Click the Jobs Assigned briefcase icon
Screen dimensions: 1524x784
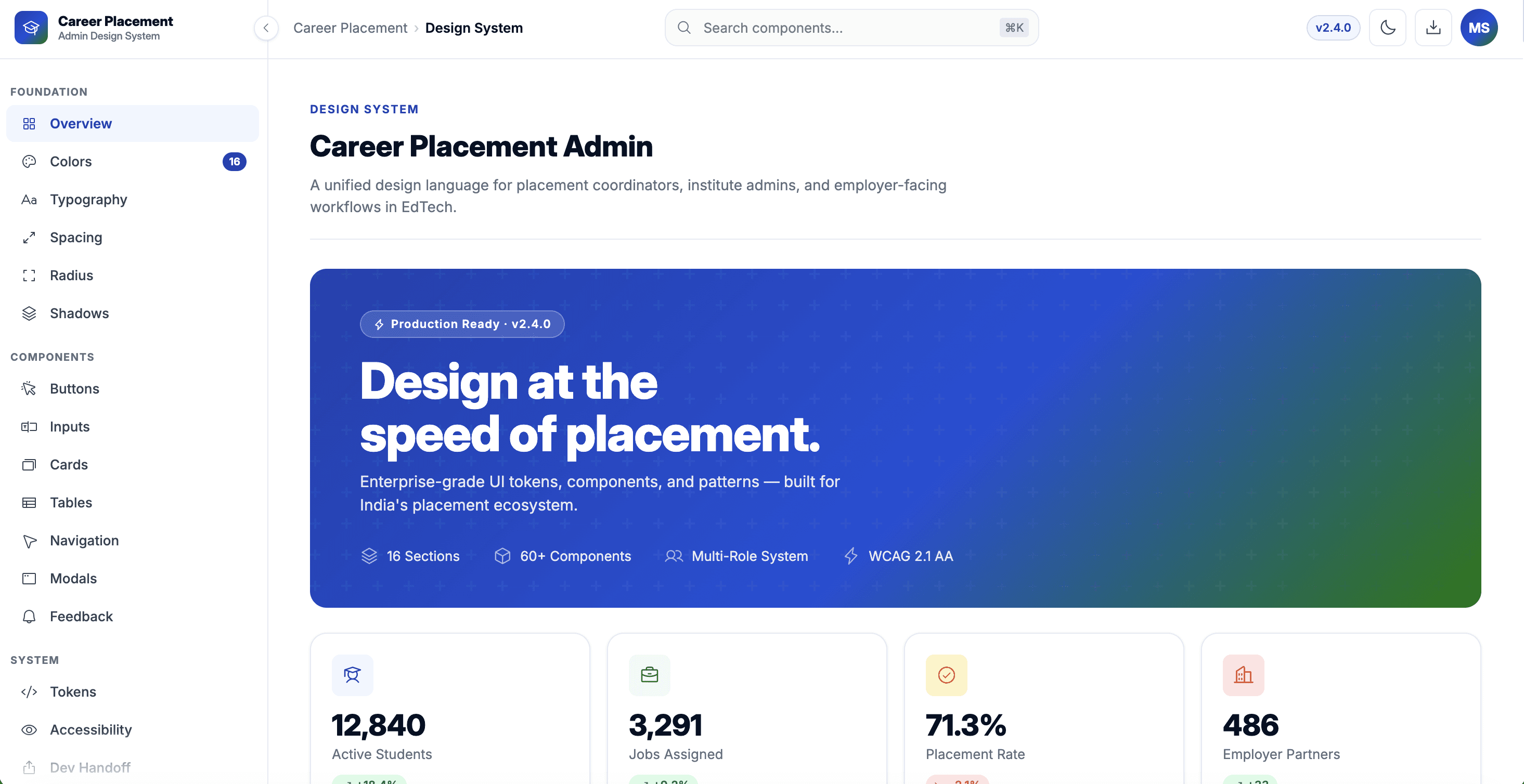click(x=650, y=675)
